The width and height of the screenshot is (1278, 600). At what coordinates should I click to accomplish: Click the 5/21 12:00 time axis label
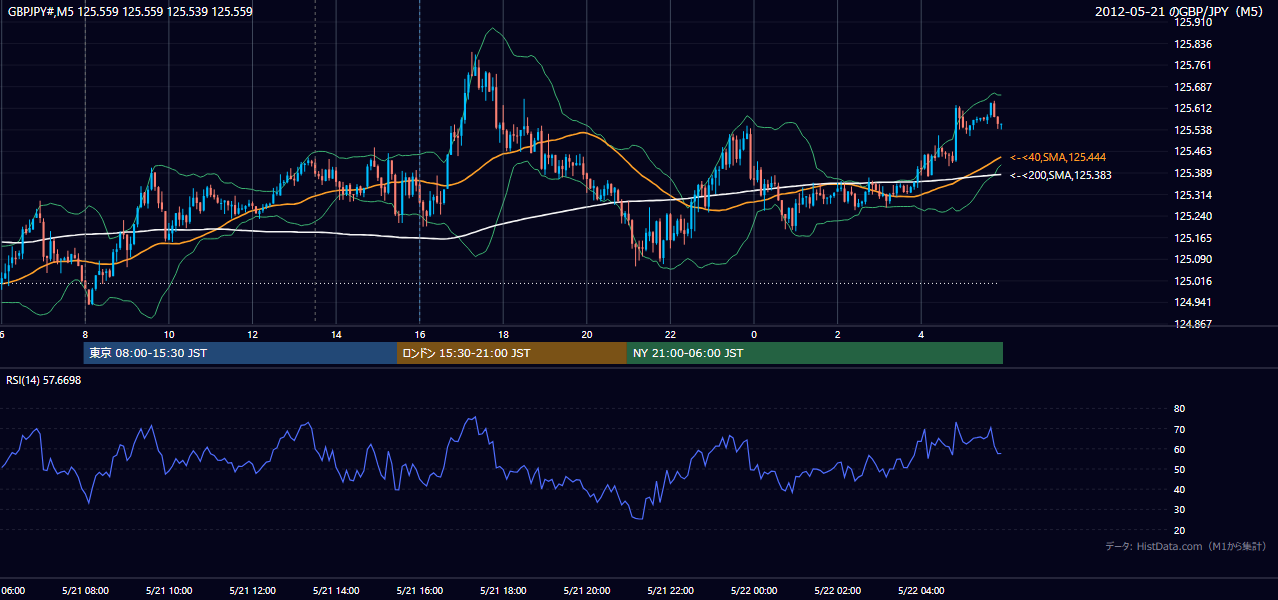[252, 590]
